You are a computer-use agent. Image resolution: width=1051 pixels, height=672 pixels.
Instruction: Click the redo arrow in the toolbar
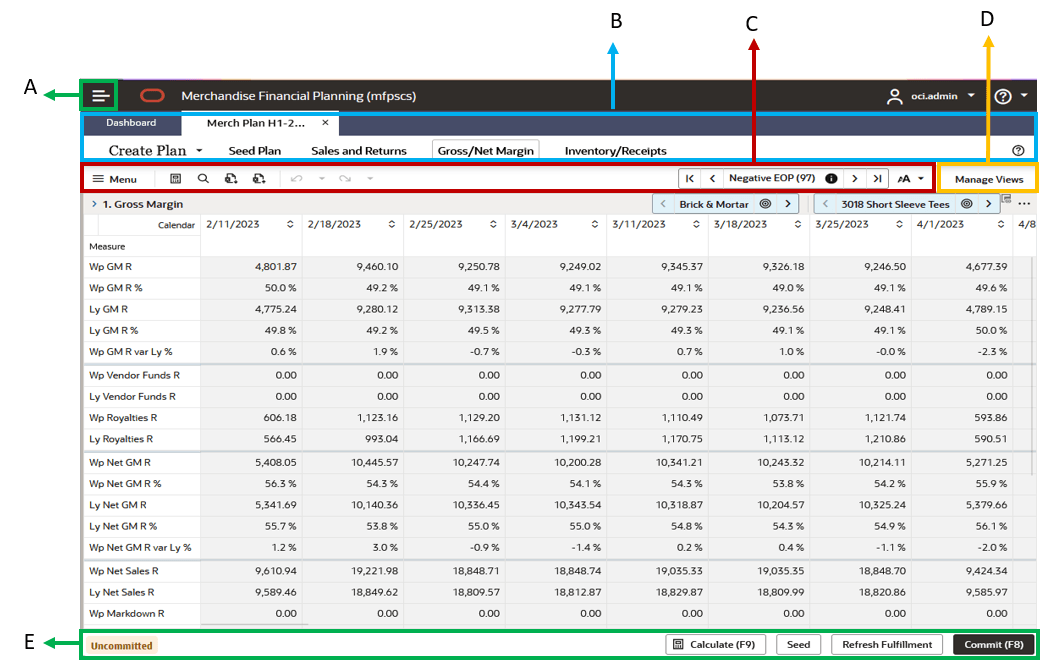(x=345, y=178)
